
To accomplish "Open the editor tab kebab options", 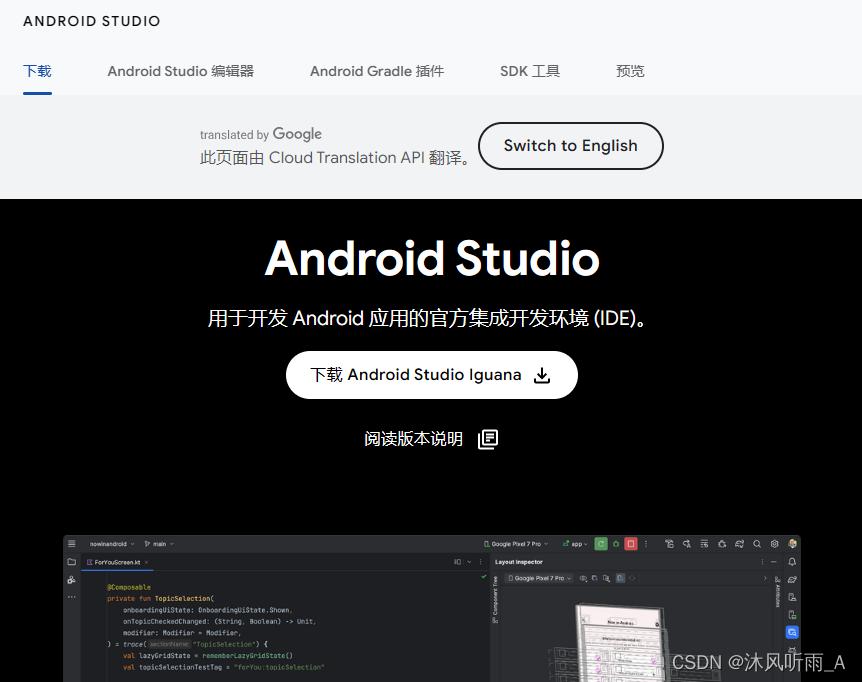I will [480, 562].
